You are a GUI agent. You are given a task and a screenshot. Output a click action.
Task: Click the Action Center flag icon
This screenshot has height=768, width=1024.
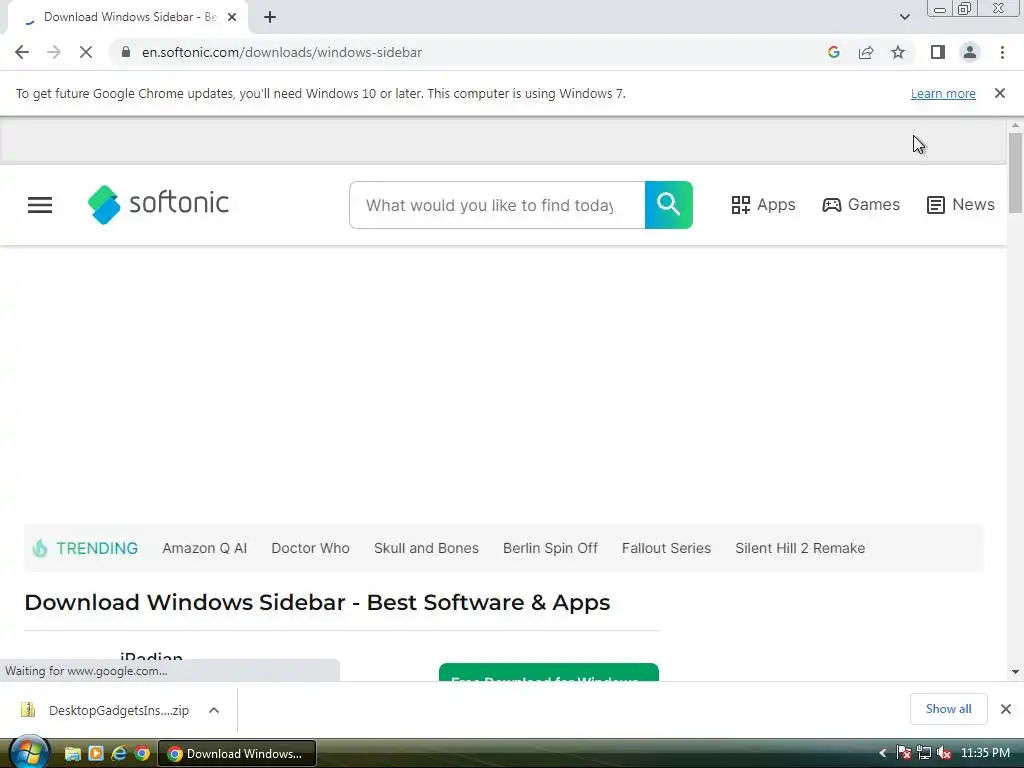click(904, 753)
